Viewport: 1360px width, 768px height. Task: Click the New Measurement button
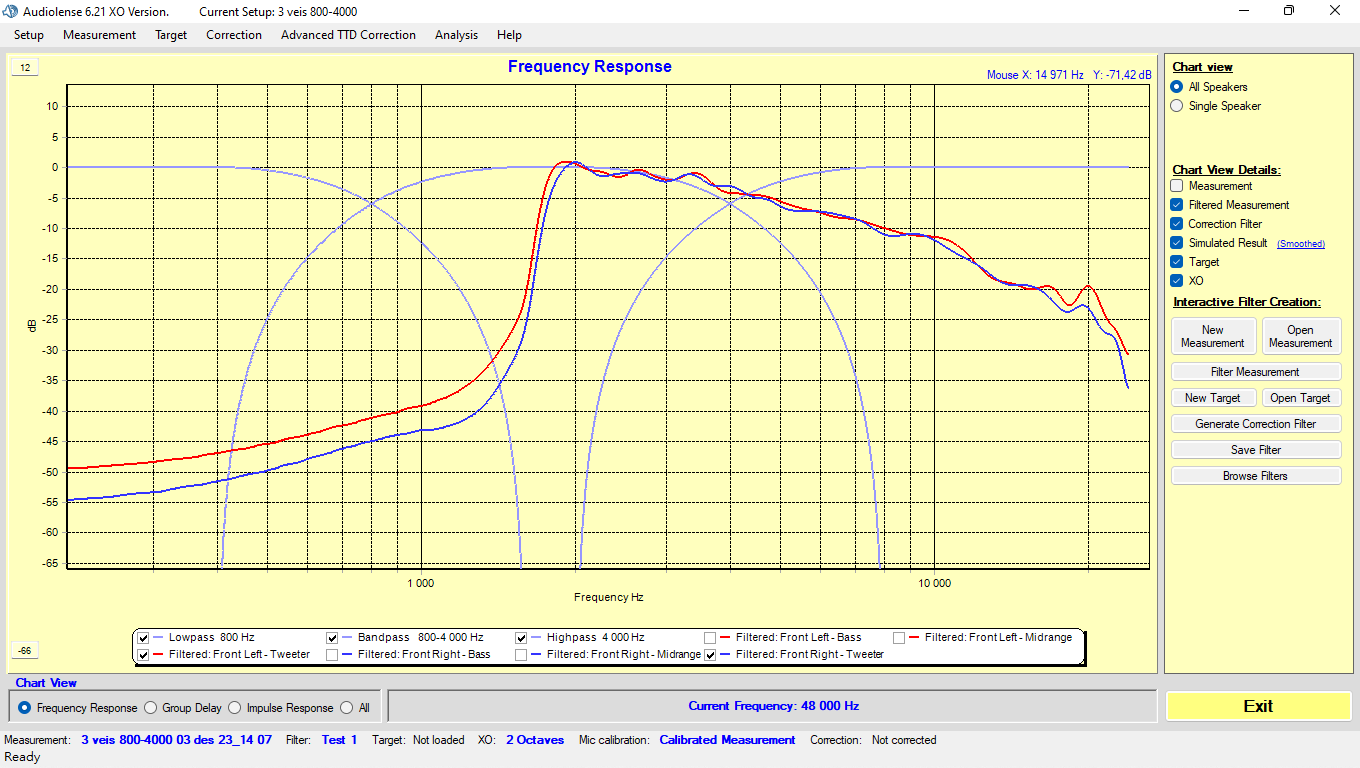pos(1212,336)
